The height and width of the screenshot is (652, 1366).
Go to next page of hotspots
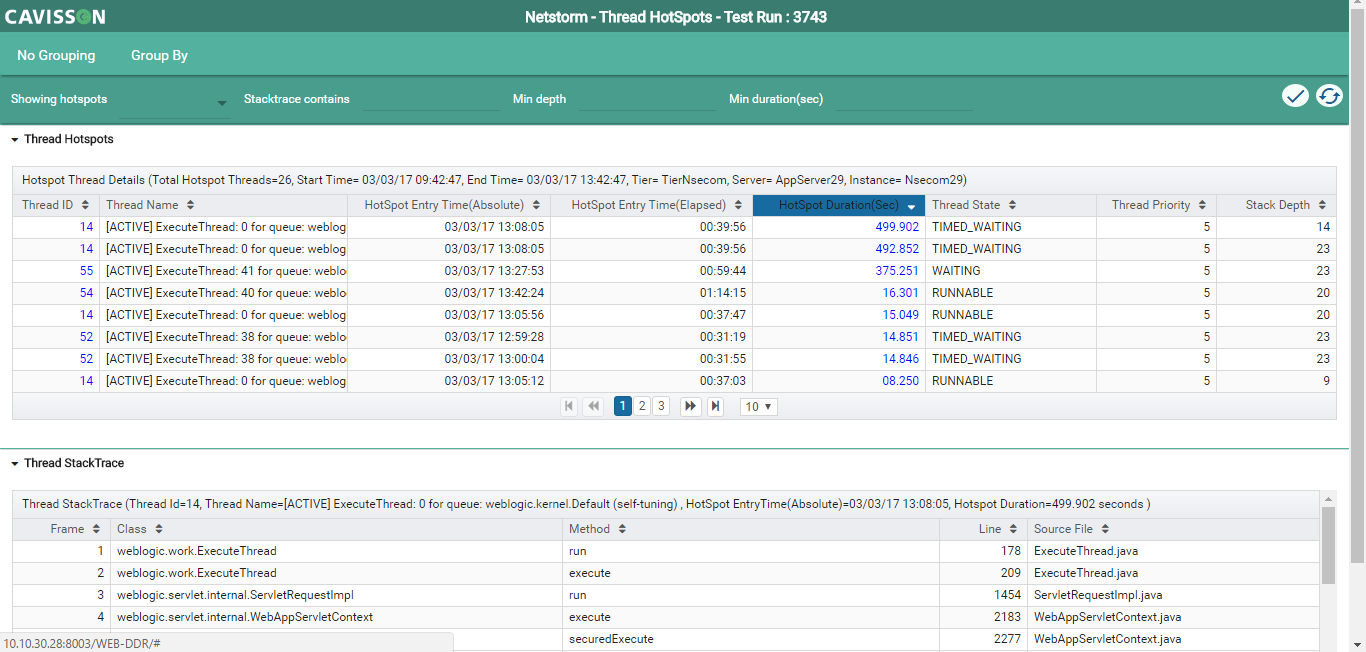pos(690,406)
